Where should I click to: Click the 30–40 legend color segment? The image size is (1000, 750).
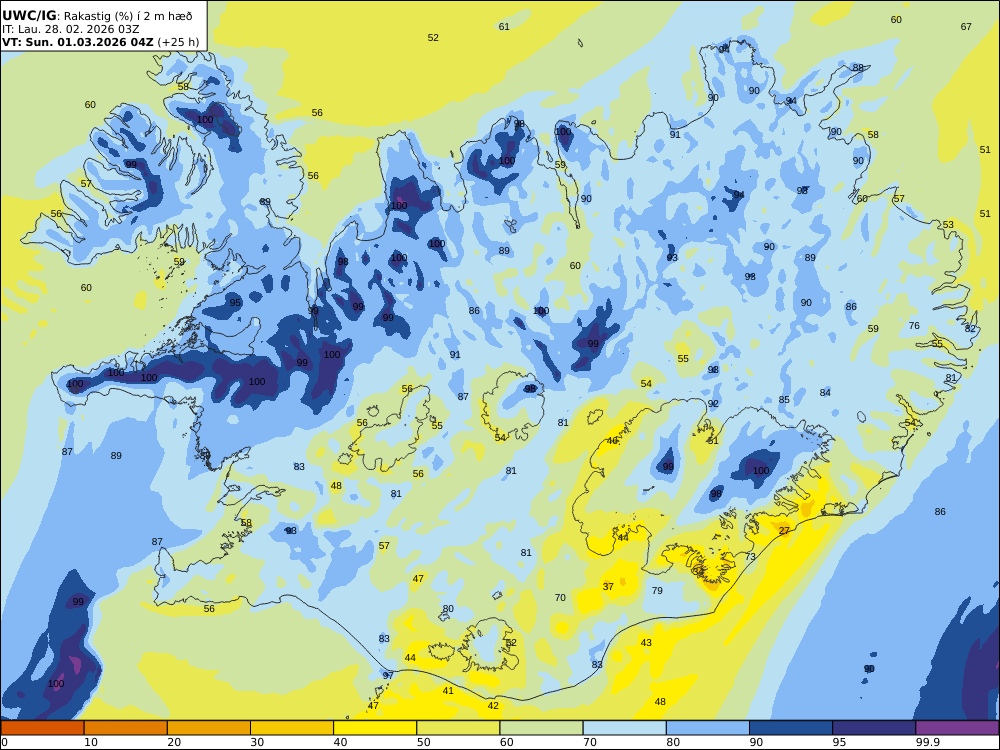[292, 728]
